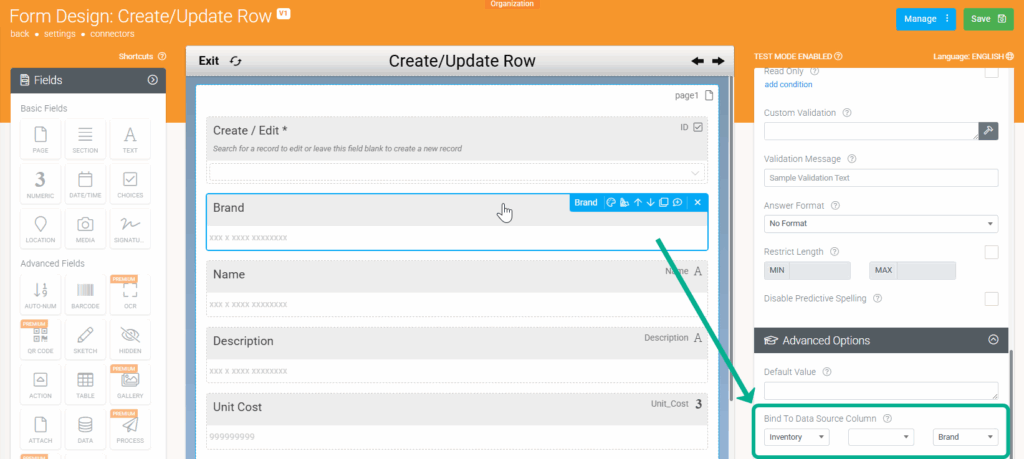Click the MIN length input
The width and height of the screenshot is (1024, 459).
(820, 270)
